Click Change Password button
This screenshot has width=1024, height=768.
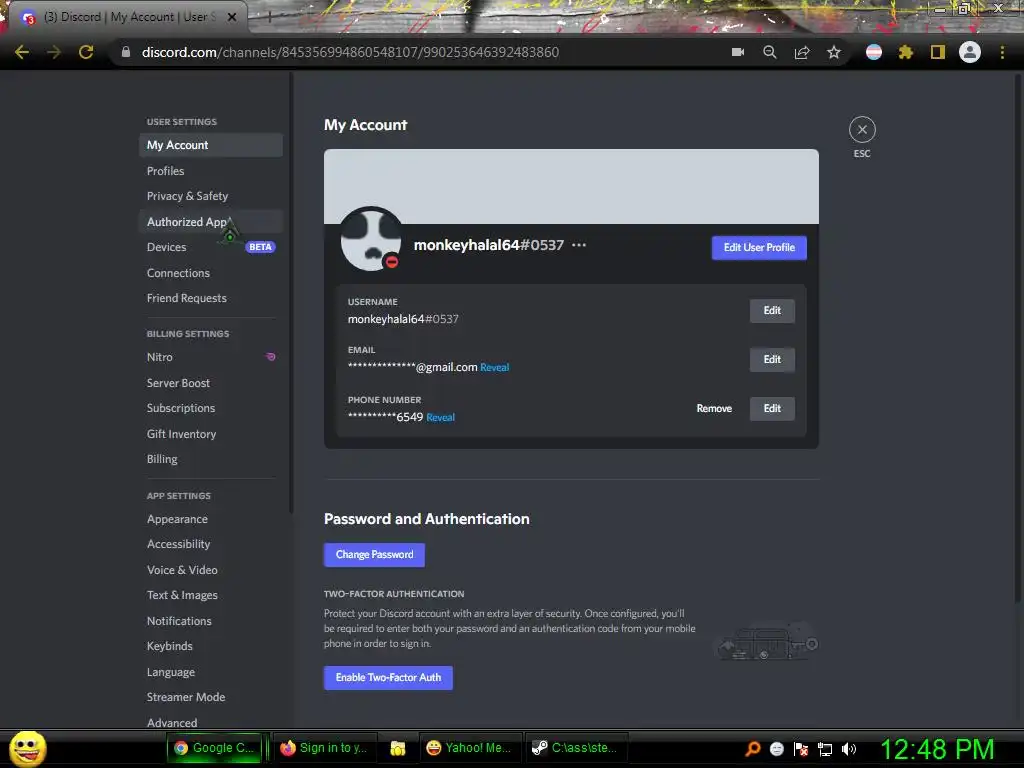click(374, 554)
